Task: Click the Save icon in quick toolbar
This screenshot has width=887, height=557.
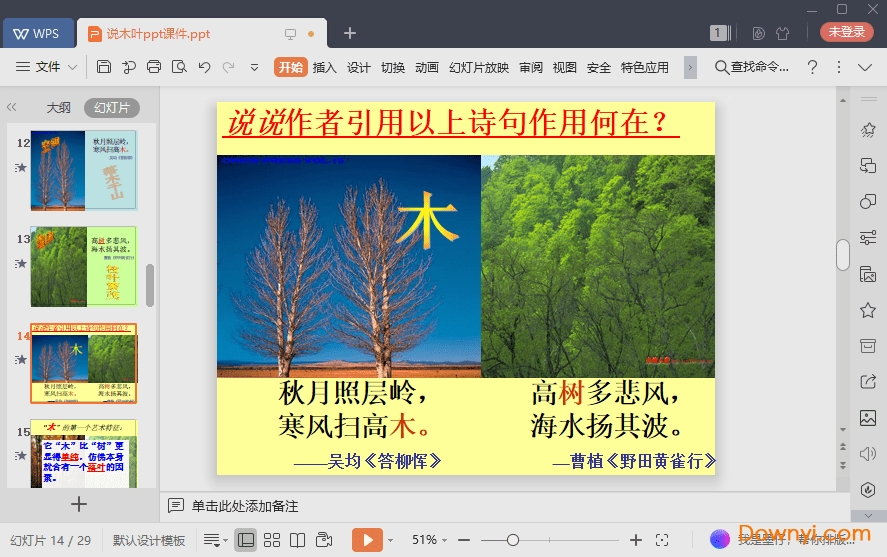Action: [104, 67]
